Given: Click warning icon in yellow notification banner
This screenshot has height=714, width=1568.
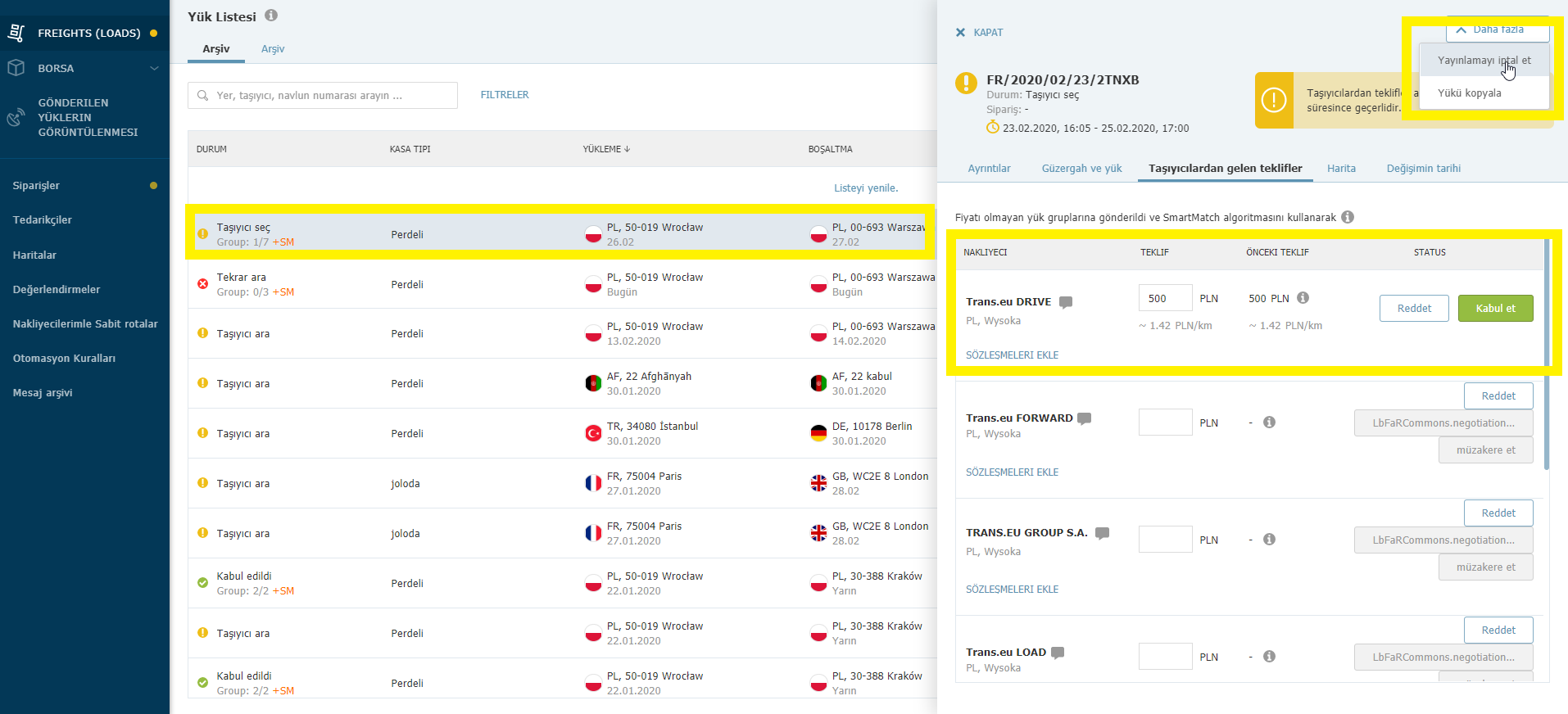Looking at the screenshot, I should click(x=1274, y=100).
